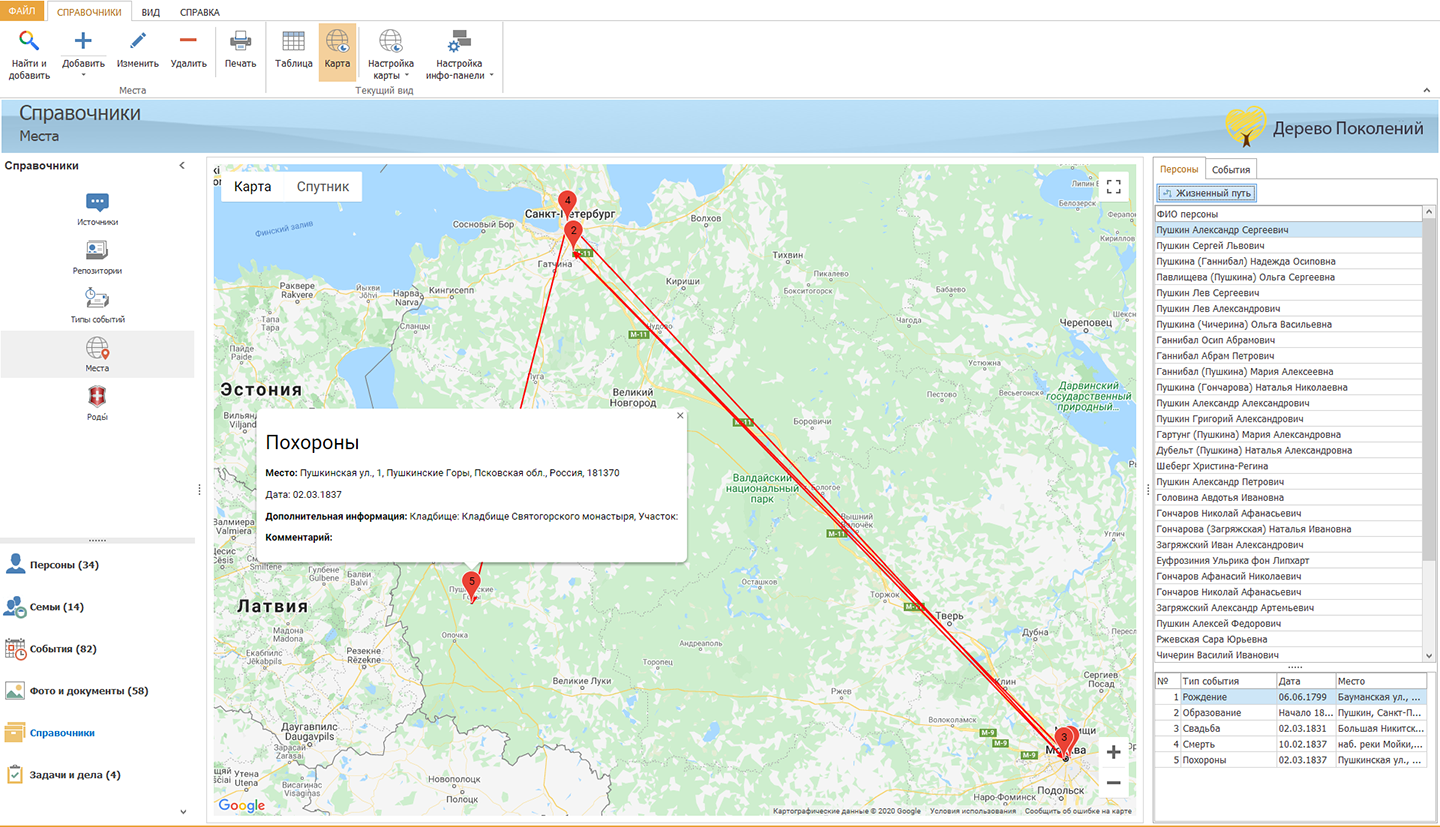The image size is (1440, 827).
Task: Click map marker number 3 at Moscow
Action: [x=1064, y=739]
